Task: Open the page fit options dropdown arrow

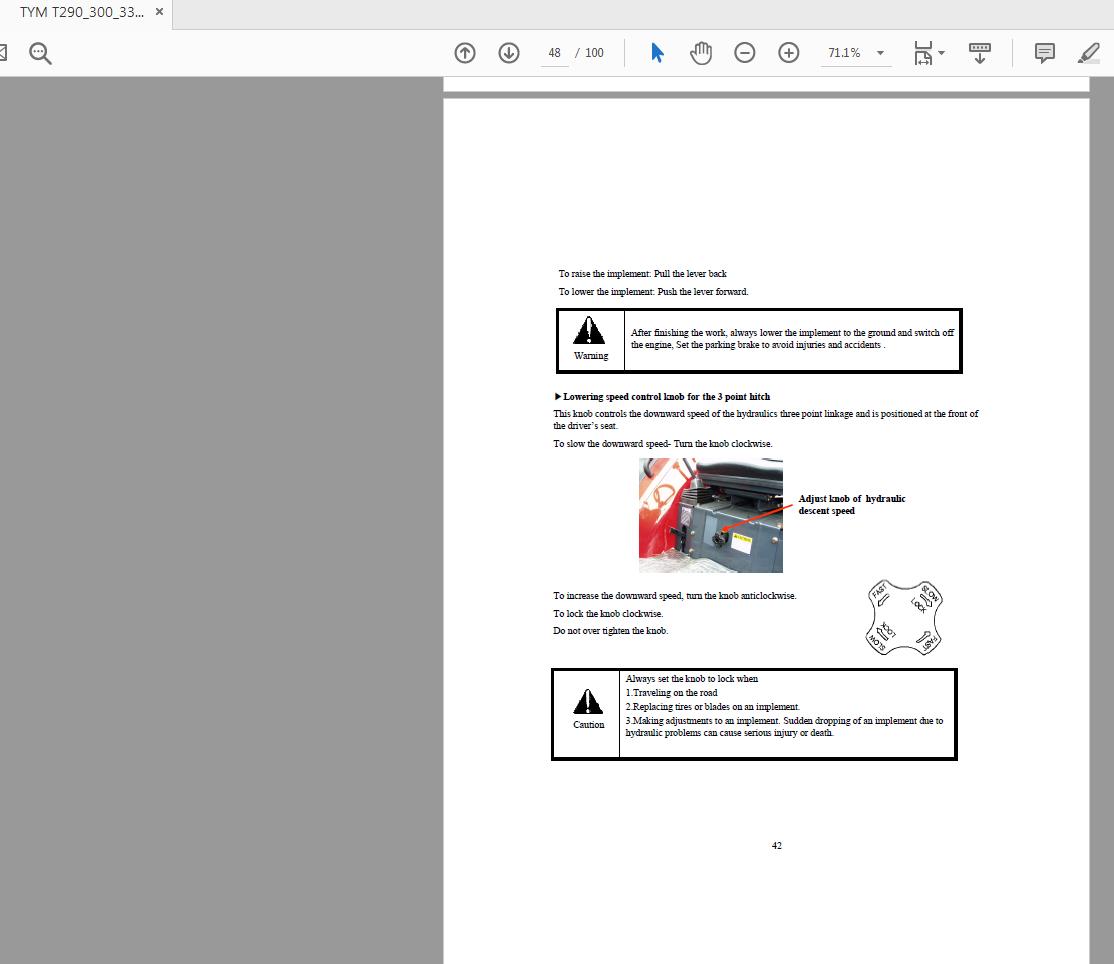Action: (941, 52)
